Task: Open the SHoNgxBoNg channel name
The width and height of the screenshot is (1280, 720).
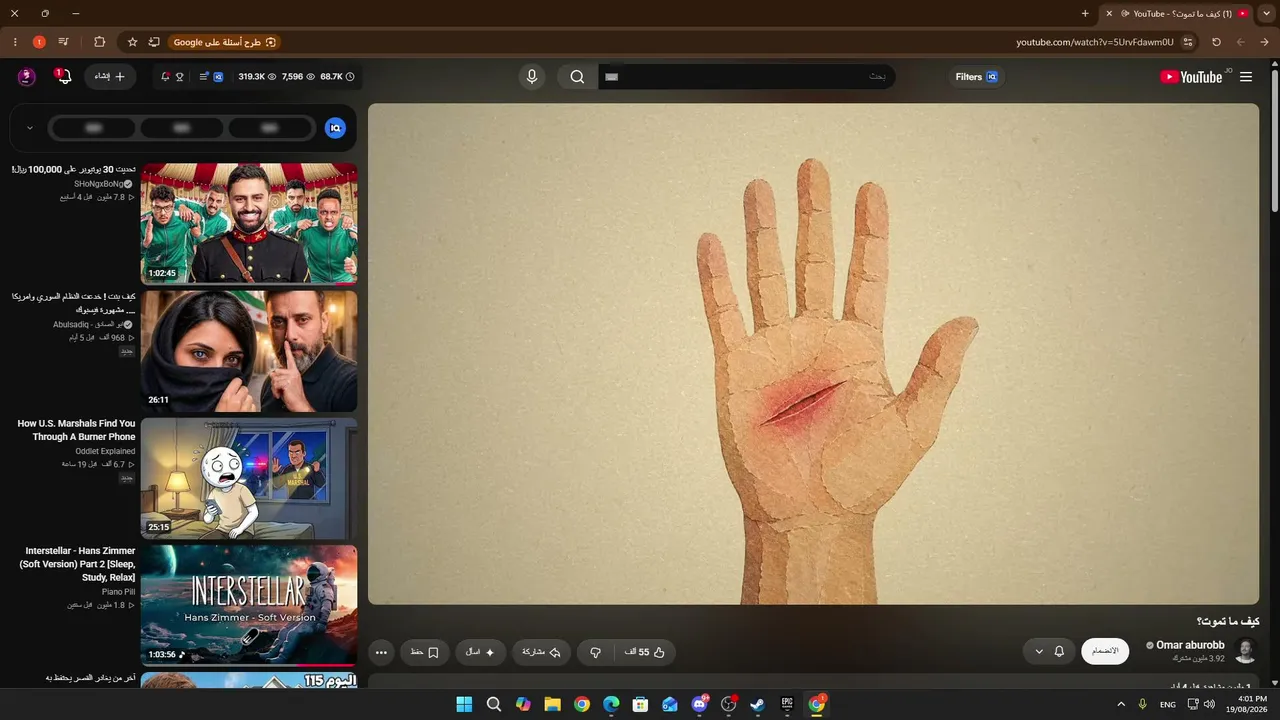Action: 99,184
